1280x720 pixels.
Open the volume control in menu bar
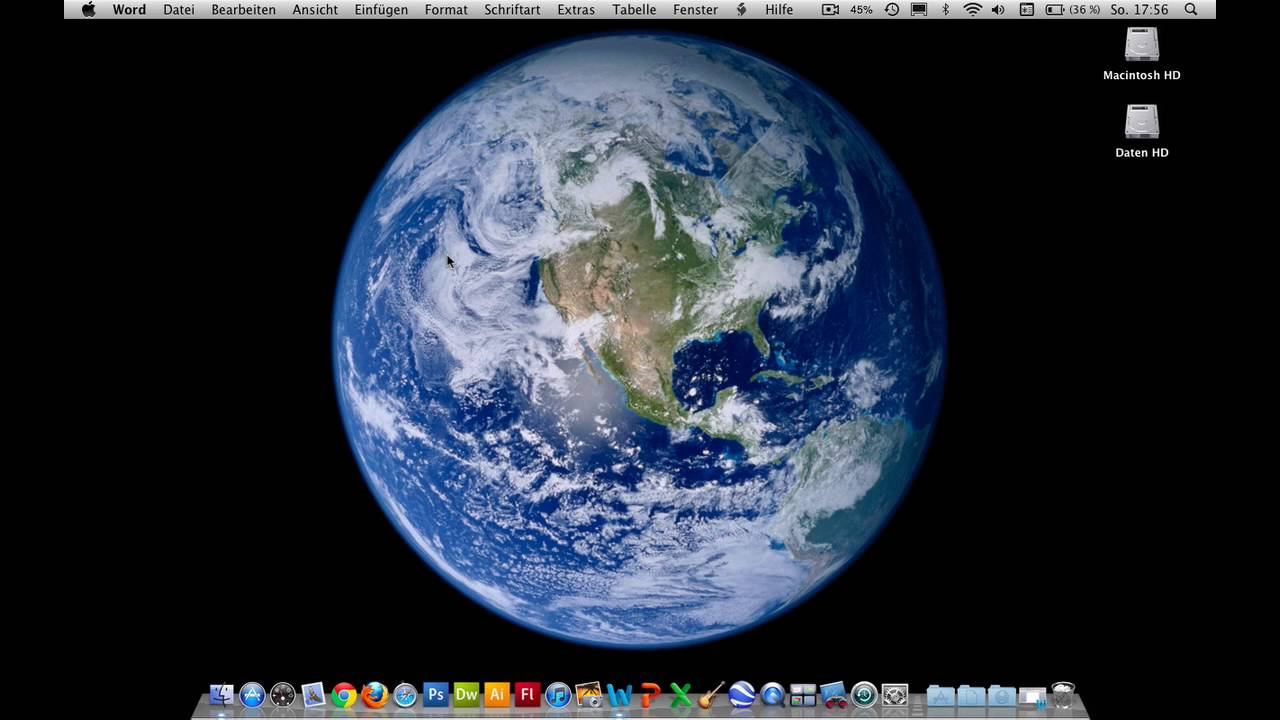coord(998,9)
